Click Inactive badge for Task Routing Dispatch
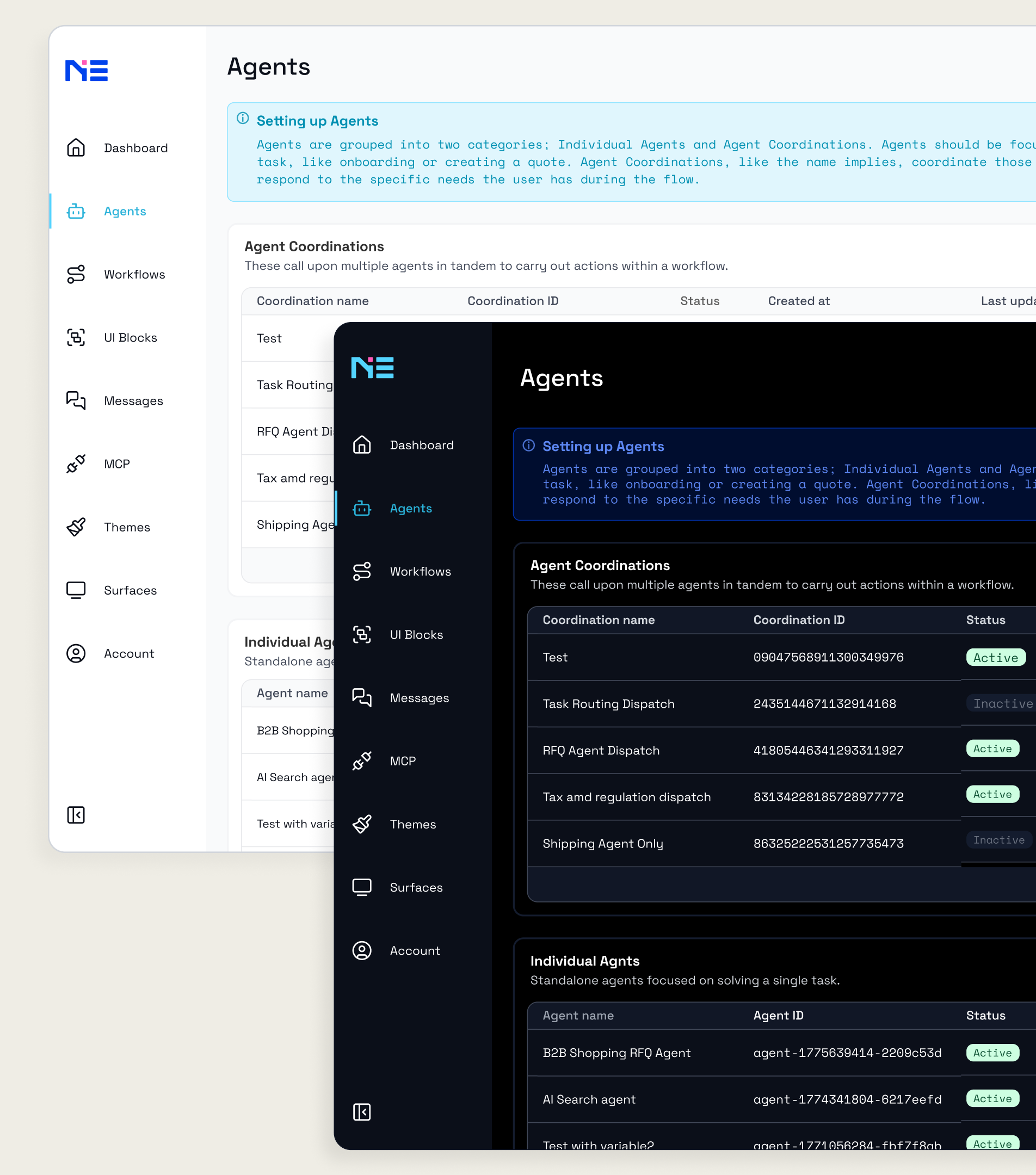This screenshot has height=1175, width=1036. [1002, 703]
